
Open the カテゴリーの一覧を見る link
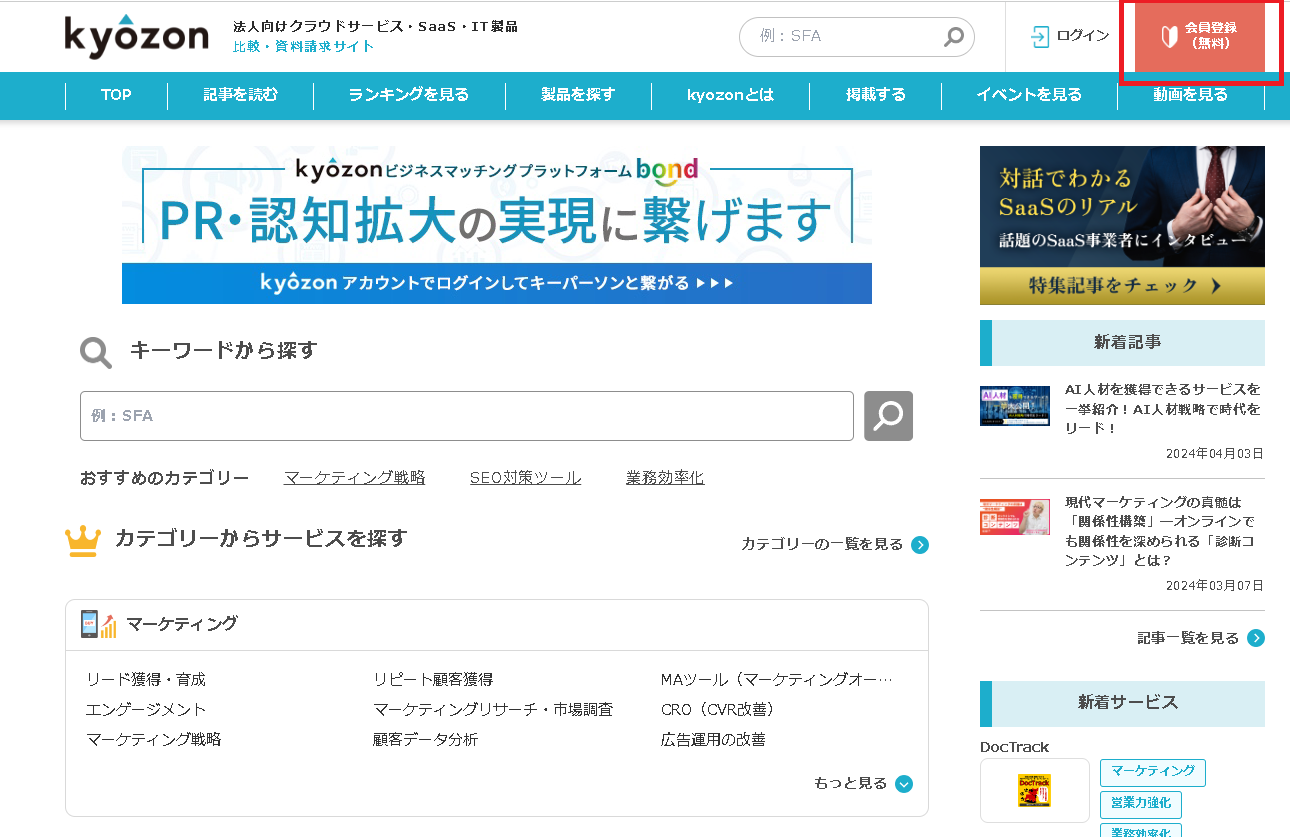tap(822, 545)
